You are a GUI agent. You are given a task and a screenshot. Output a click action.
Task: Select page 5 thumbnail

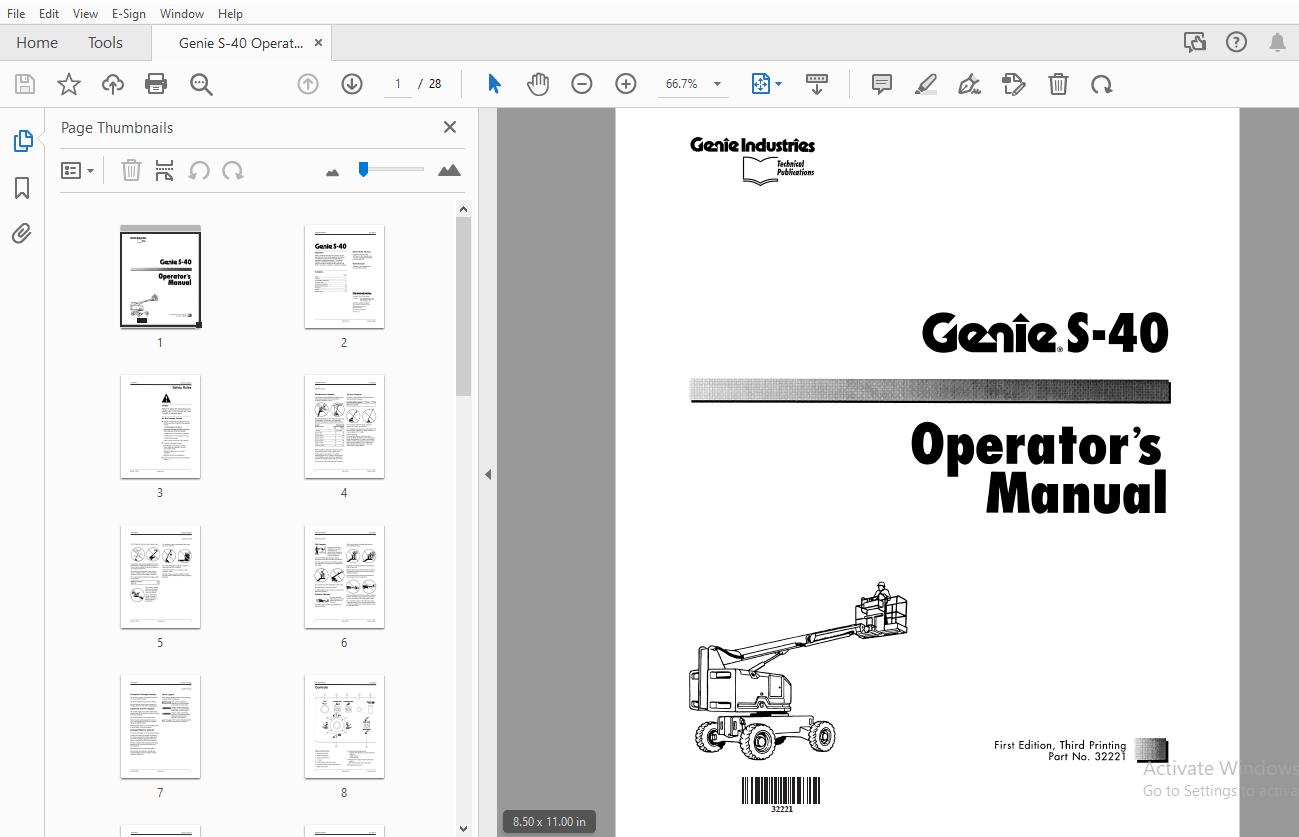click(160, 577)
